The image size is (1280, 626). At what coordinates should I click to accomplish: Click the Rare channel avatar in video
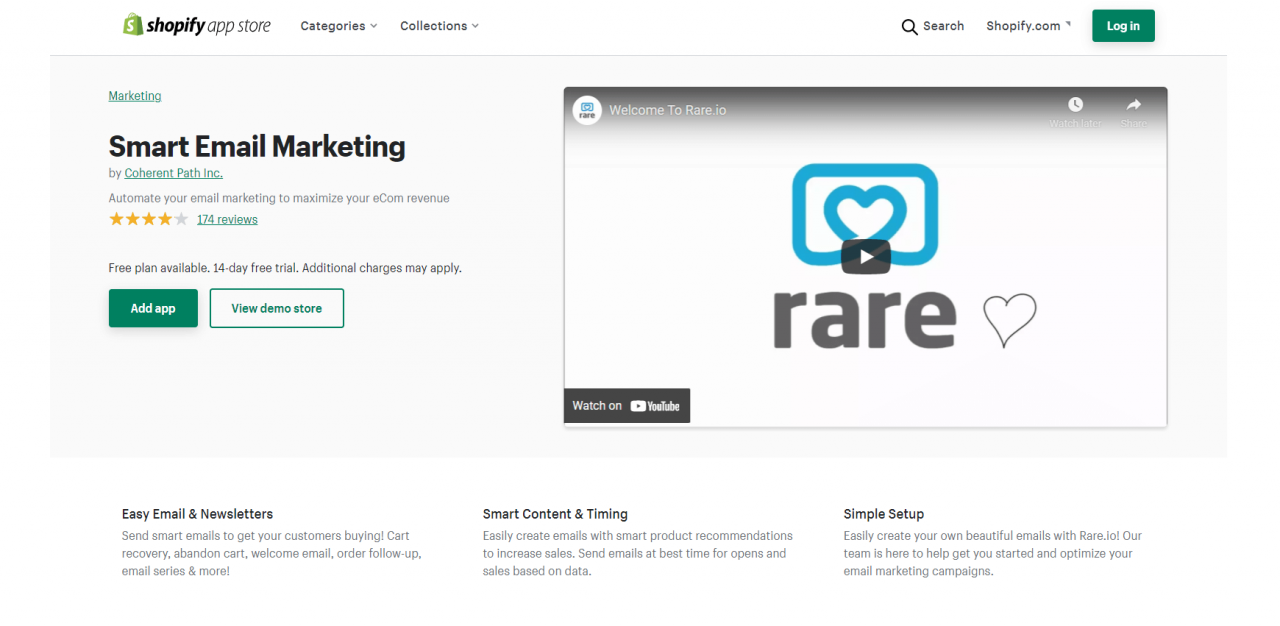587,110
